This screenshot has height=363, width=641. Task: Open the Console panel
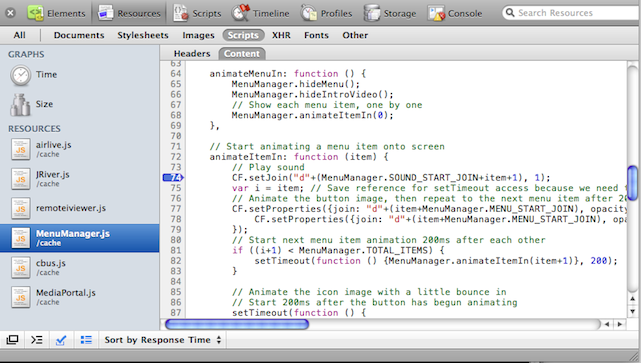tap(455, 13)
